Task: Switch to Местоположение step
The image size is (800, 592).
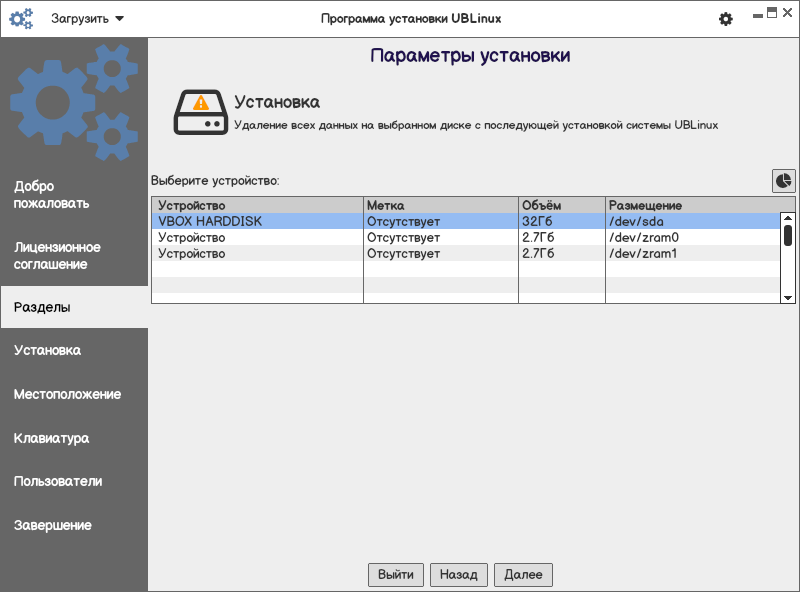Action: point(74,394)
